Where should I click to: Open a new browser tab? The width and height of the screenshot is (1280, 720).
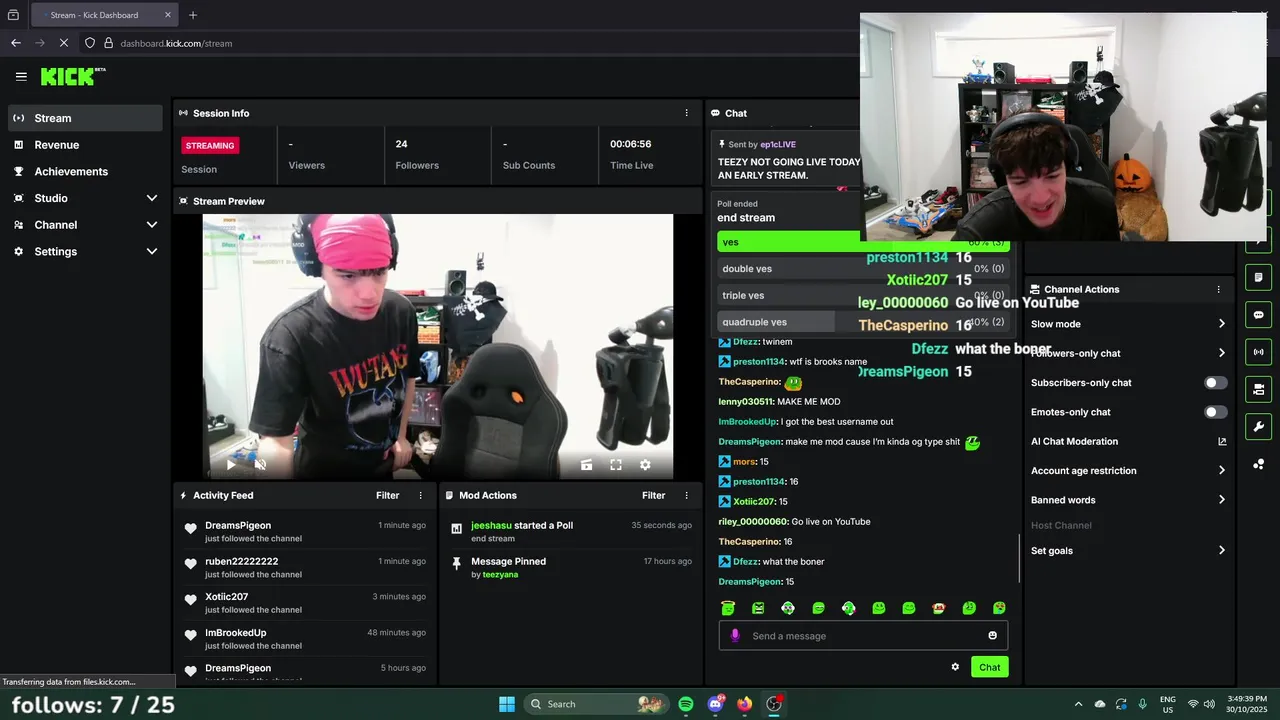click(x=193, y=15)
